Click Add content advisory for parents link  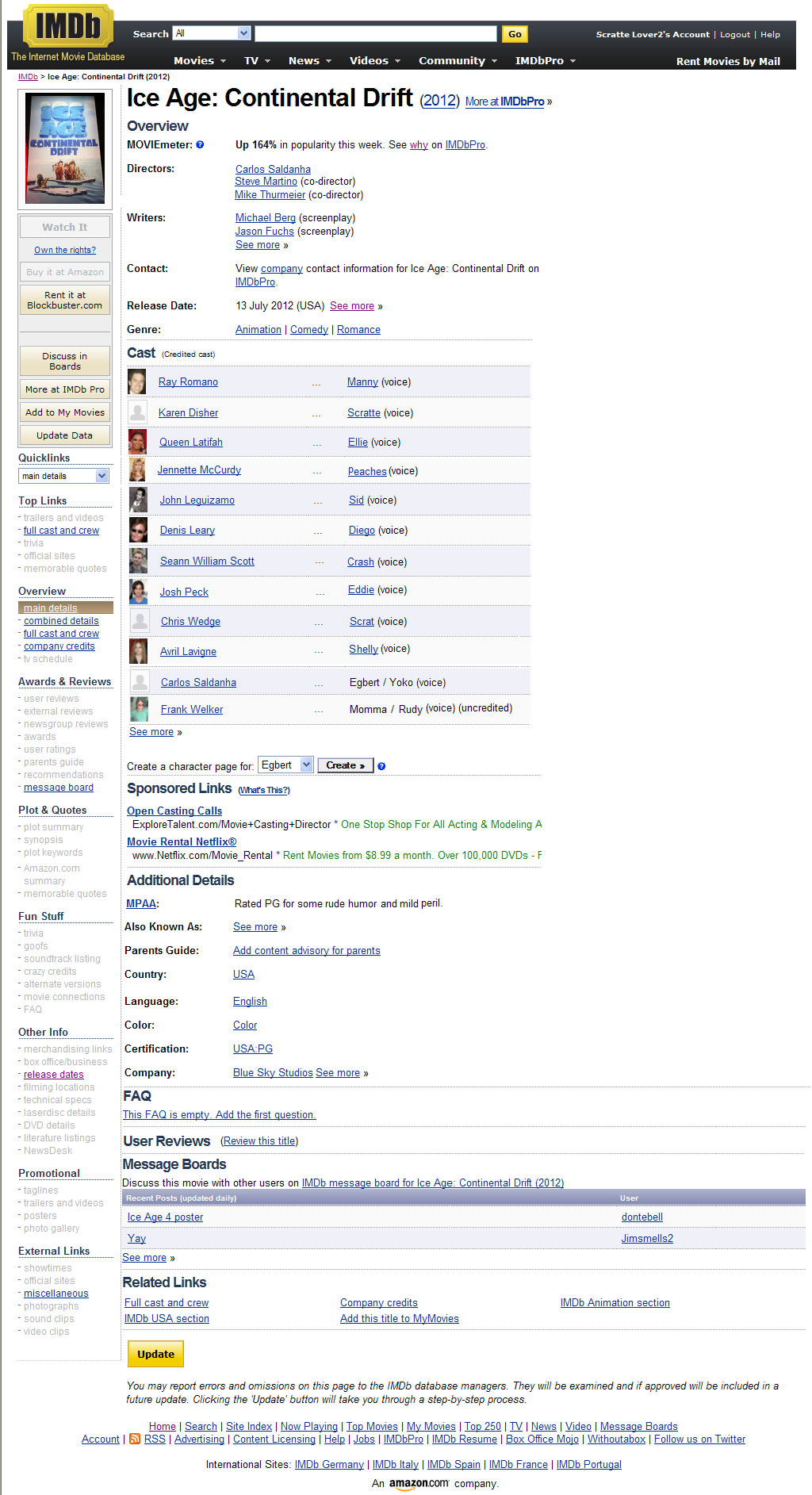pos(307,951)
